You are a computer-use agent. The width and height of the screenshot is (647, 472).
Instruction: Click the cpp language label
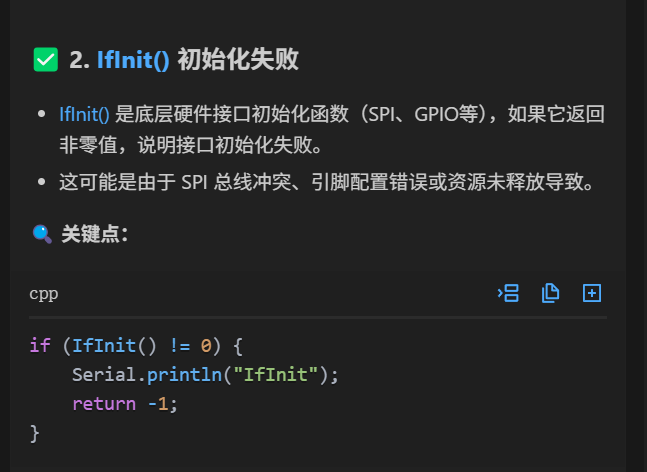point(44,294)
